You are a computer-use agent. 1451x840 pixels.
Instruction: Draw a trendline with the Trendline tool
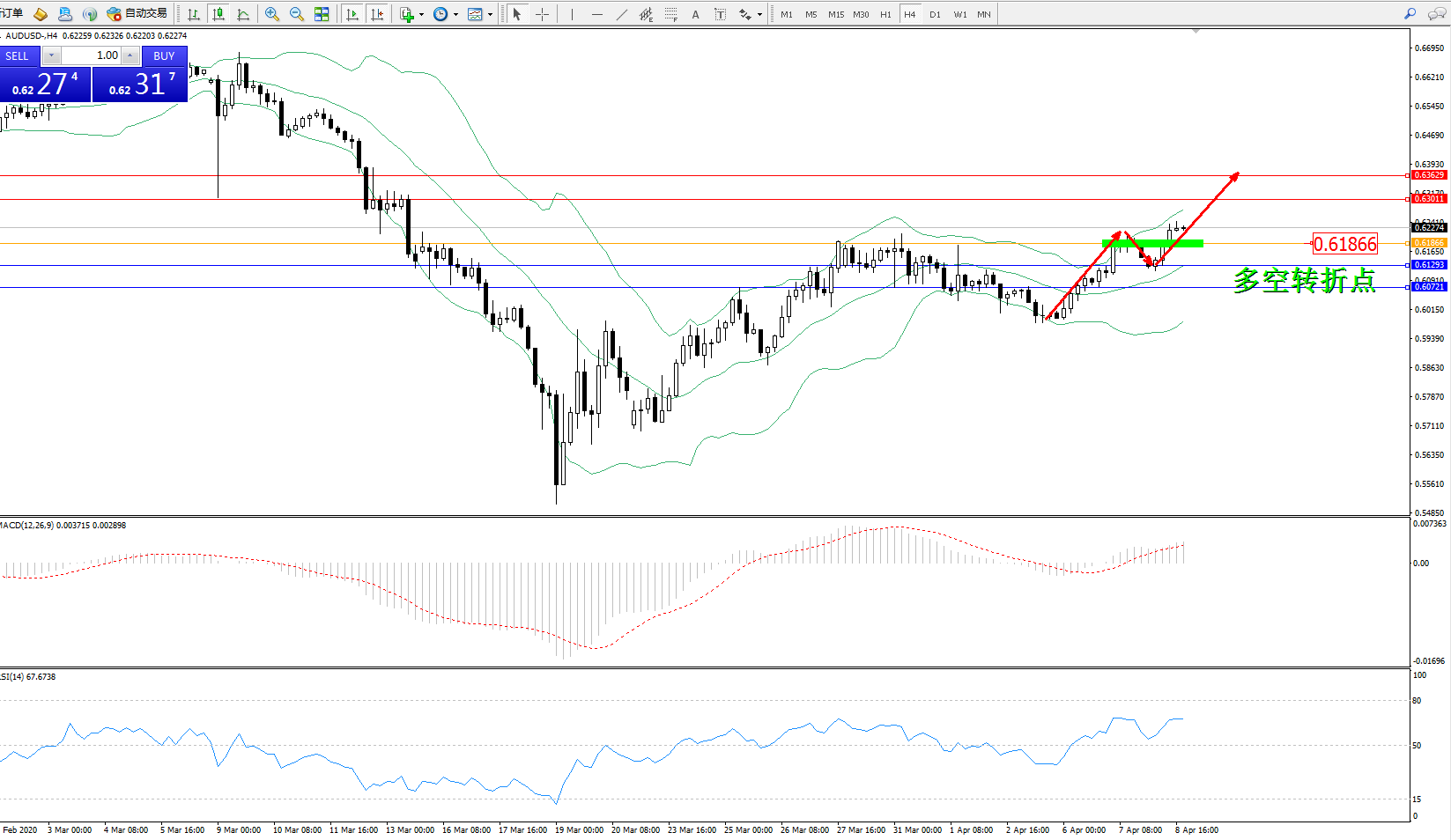[622, 14]
